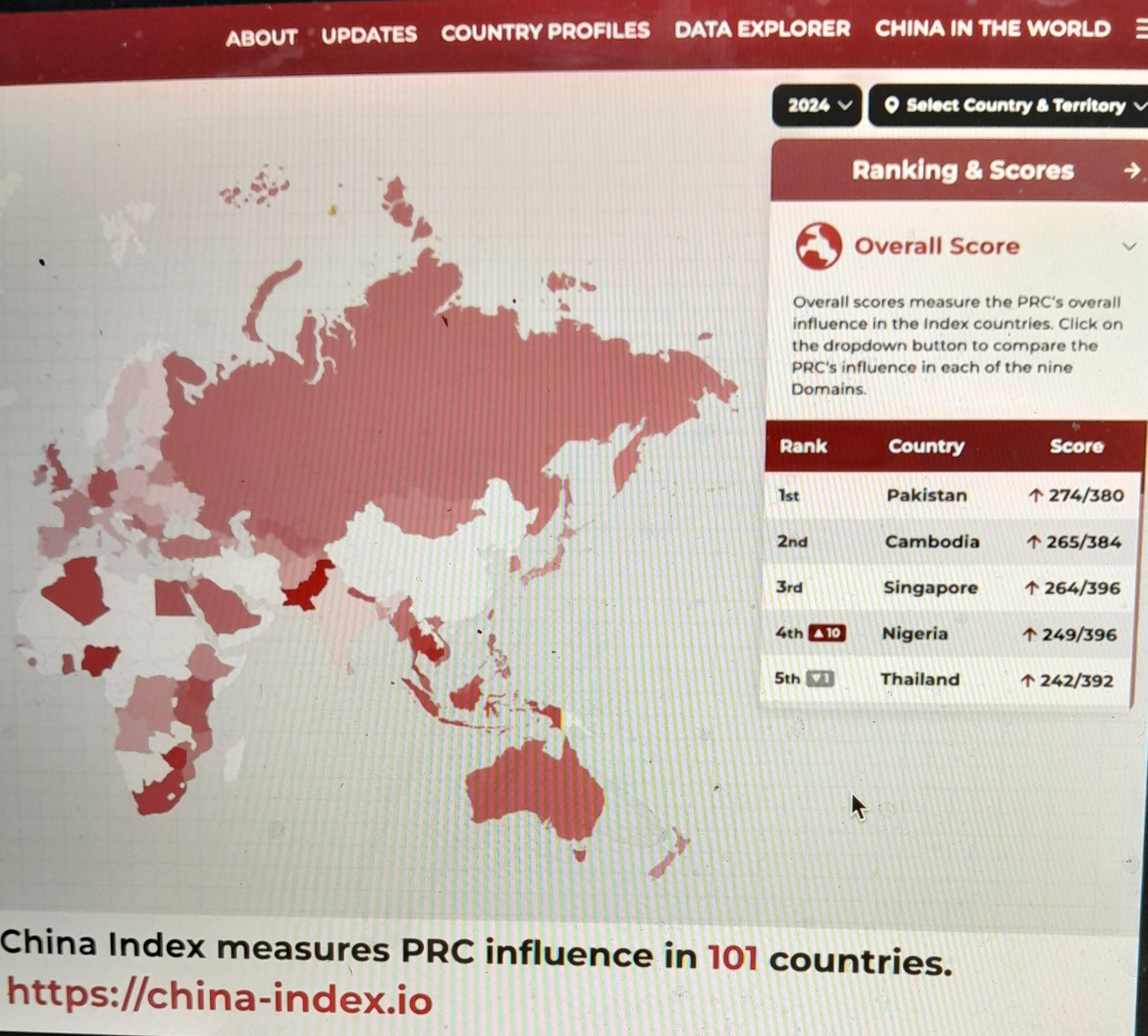Click the rank change badge beside 5th
1148x1036 pixels.
(820, 679)
